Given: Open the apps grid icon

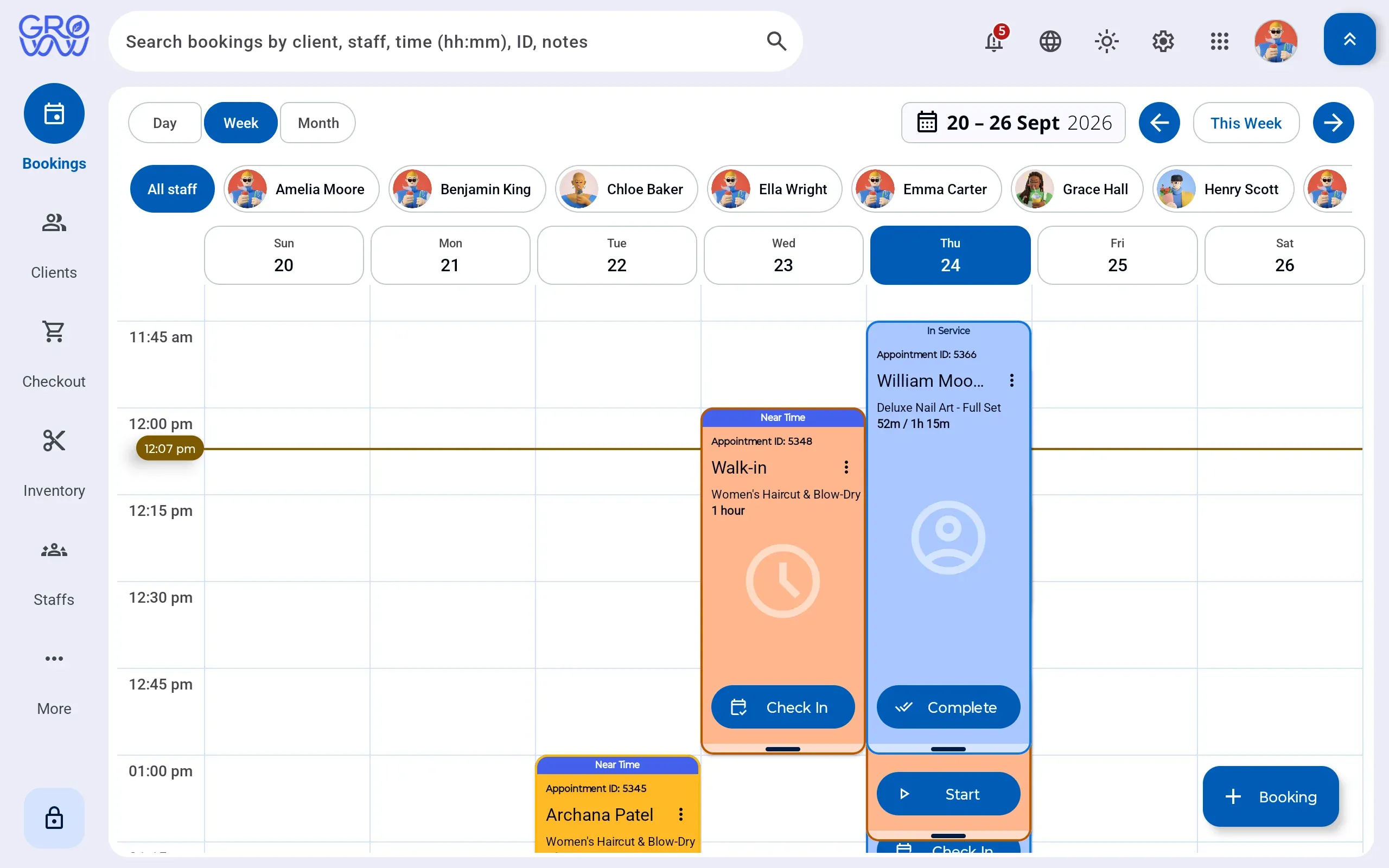Looking at the screenshot, I should [x=1219, y=41].
